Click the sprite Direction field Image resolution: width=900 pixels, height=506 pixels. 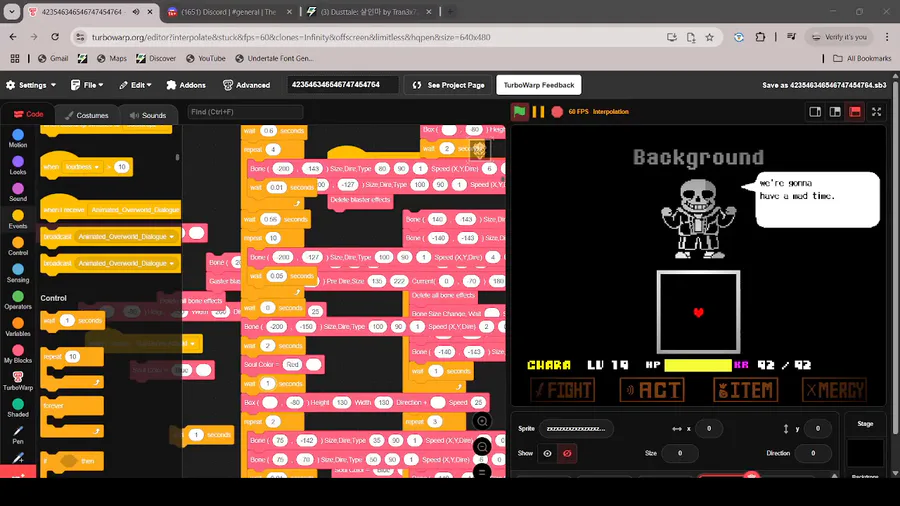813,453
